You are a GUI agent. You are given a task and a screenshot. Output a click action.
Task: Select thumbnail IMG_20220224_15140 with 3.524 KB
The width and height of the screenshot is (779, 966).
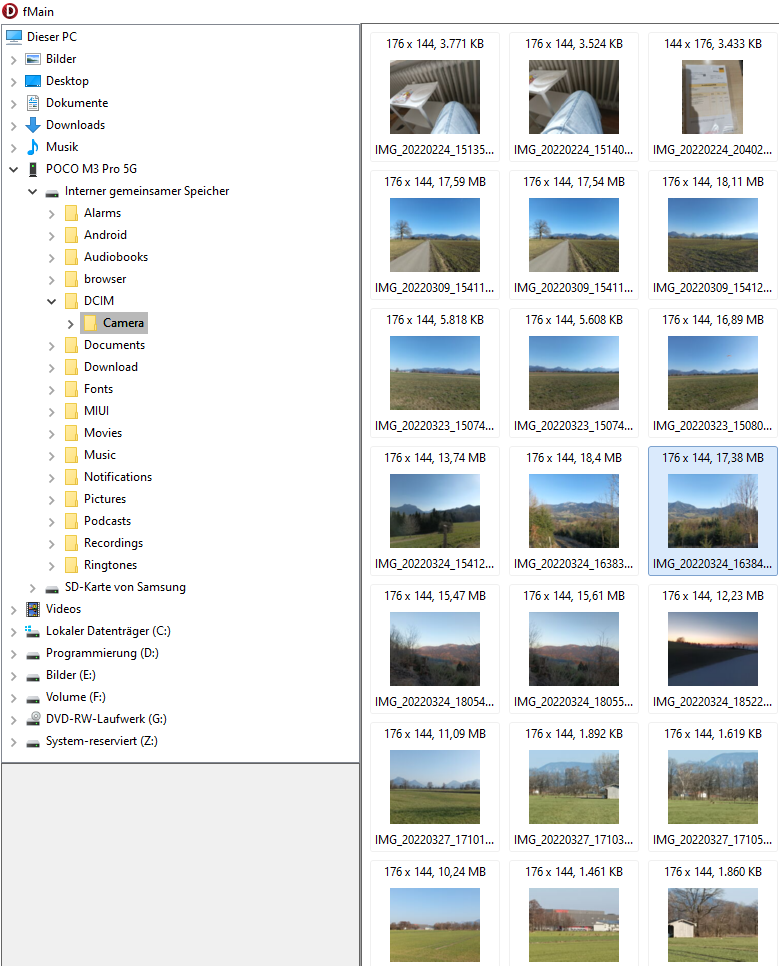[x=574, y=97]
